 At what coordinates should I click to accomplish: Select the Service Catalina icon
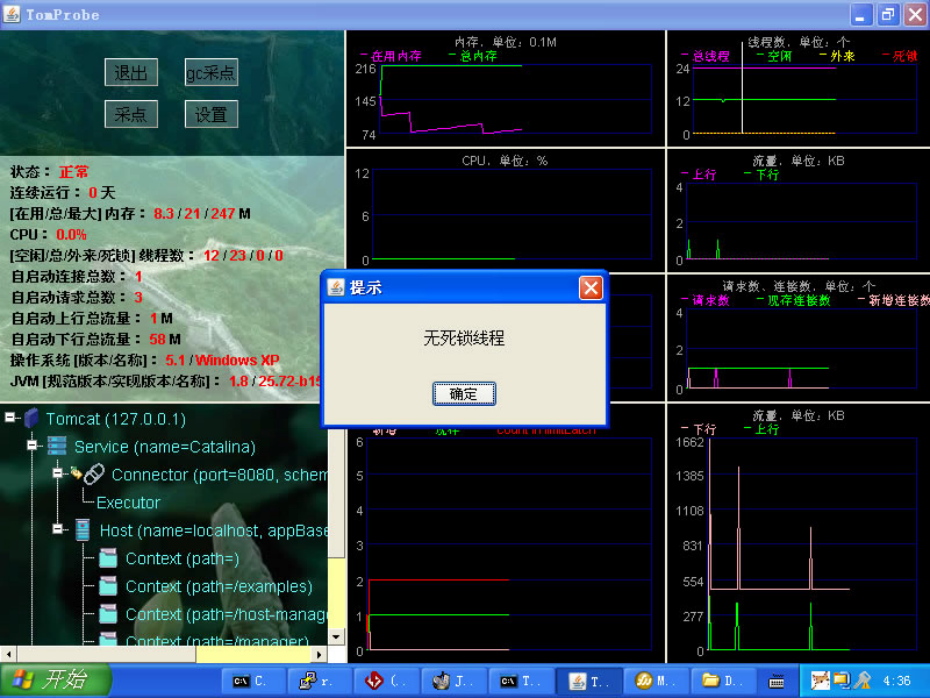[57, 446]
